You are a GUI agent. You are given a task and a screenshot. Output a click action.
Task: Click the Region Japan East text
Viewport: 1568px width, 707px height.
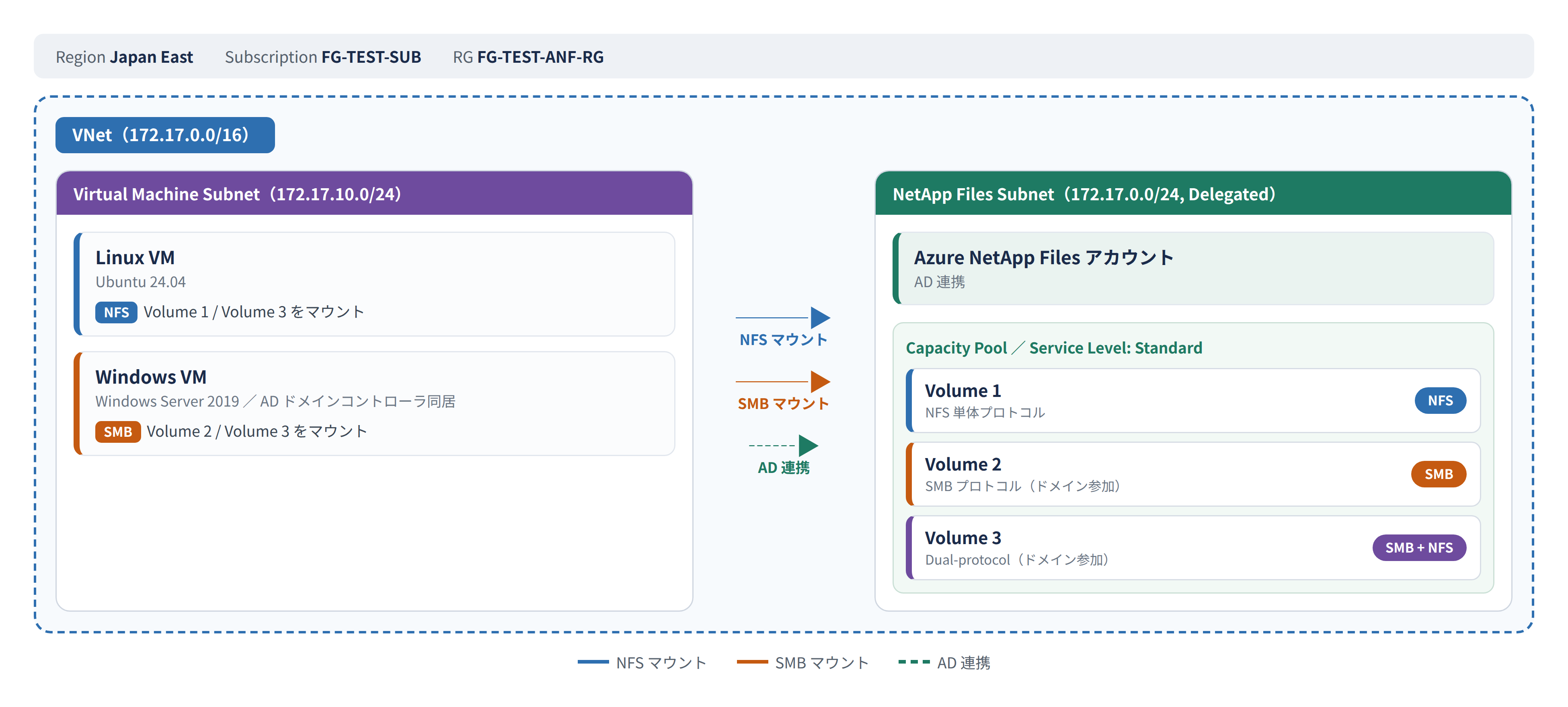[124, 57]
